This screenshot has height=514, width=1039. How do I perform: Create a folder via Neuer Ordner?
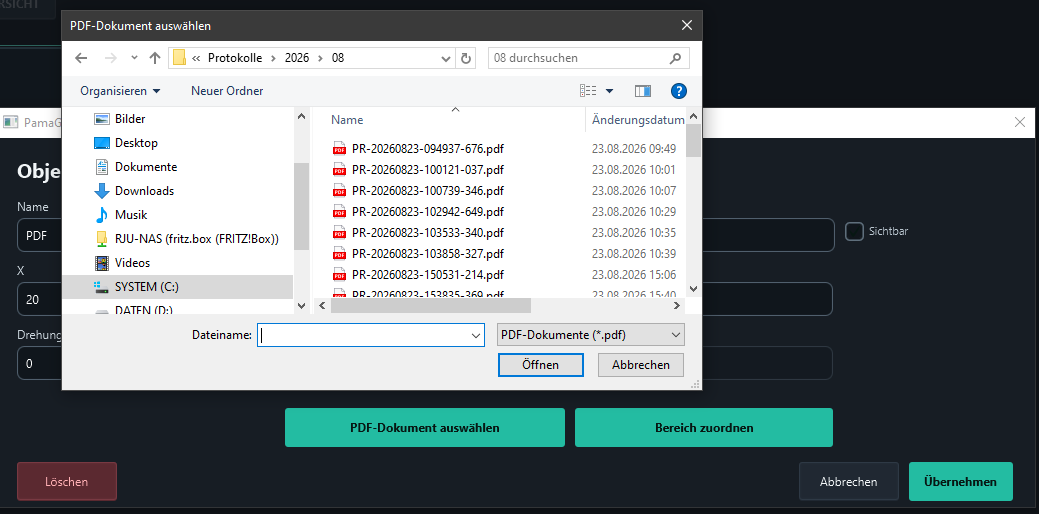point(227,91)
